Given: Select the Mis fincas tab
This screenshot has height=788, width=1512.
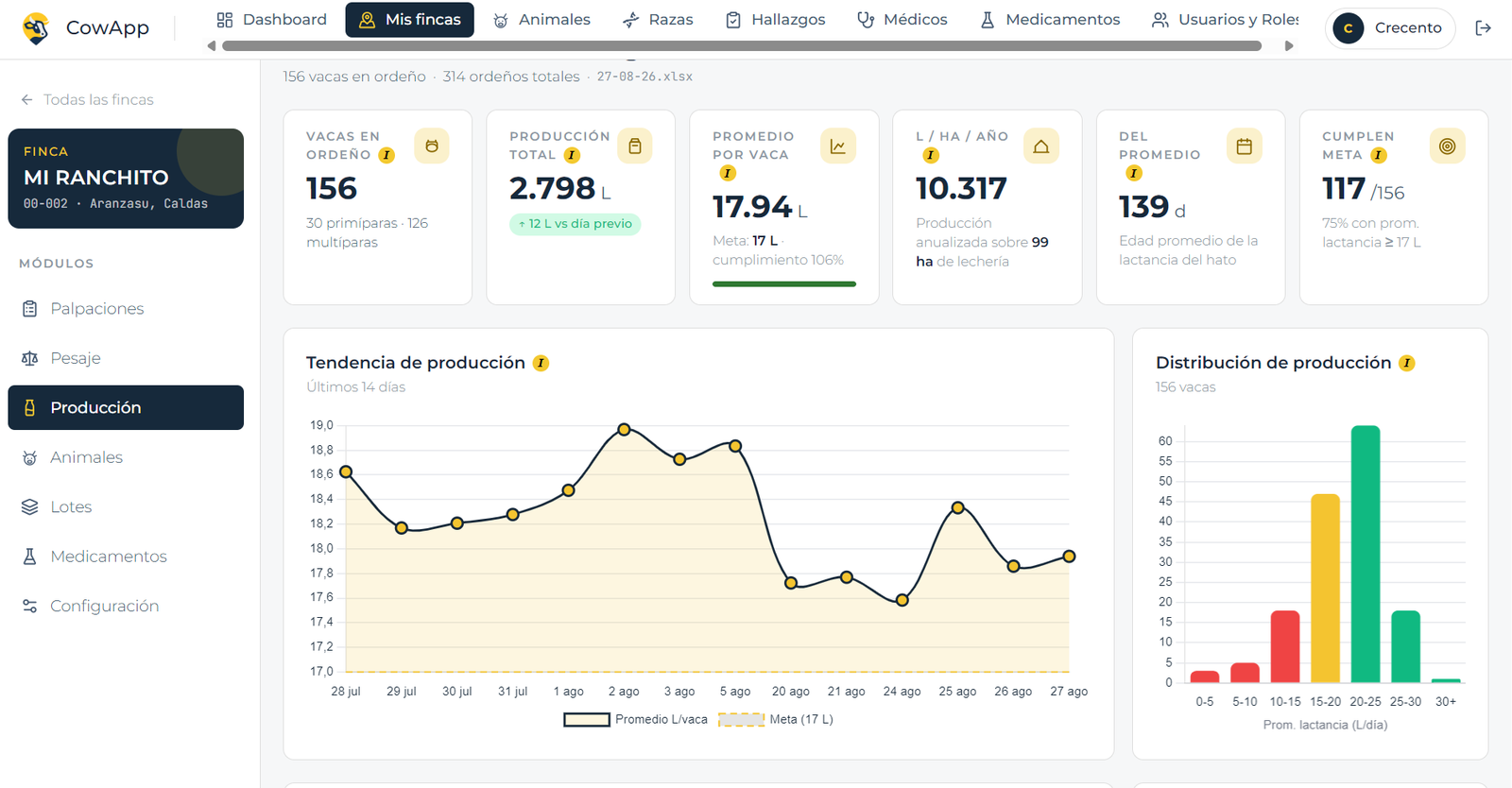Looking at the screenshot, I should pyautogui.click(x=410, y=20).
